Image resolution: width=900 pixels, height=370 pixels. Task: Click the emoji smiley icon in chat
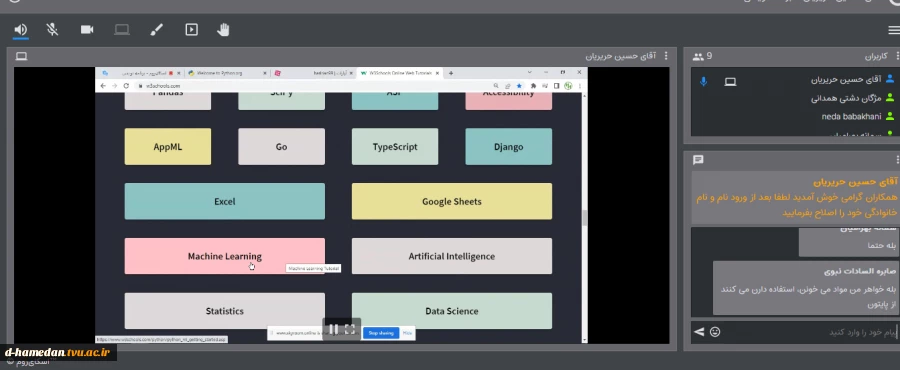[715, 332]
